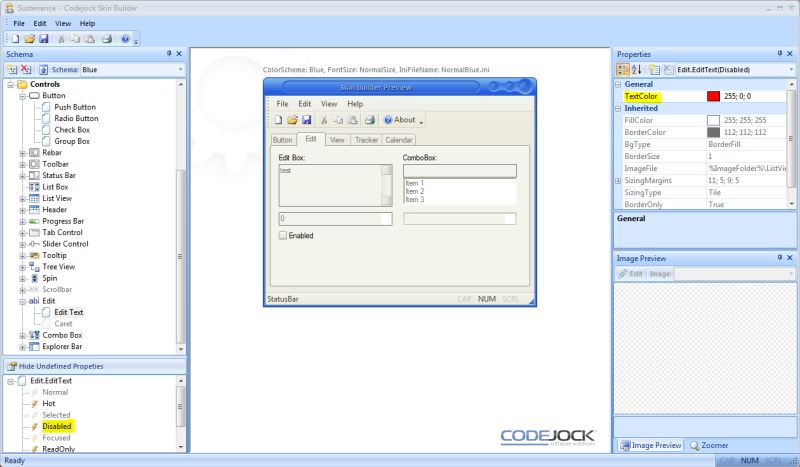Click the New file toolbar icon

coord(15,39)
